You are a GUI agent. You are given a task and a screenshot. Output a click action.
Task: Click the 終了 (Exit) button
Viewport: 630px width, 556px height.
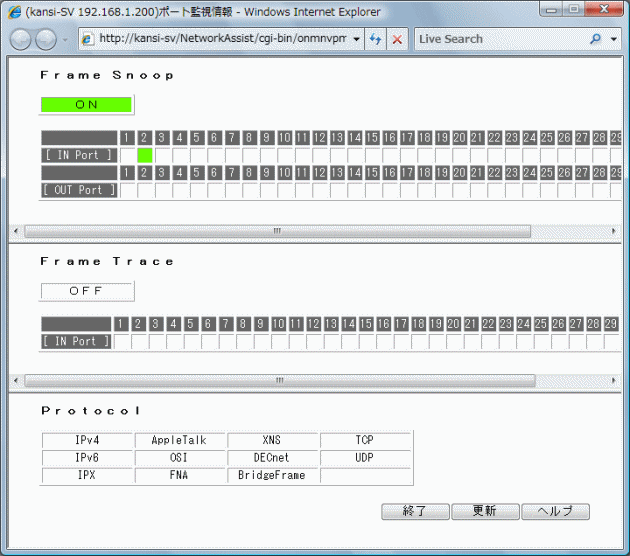(x=415, y=511)
